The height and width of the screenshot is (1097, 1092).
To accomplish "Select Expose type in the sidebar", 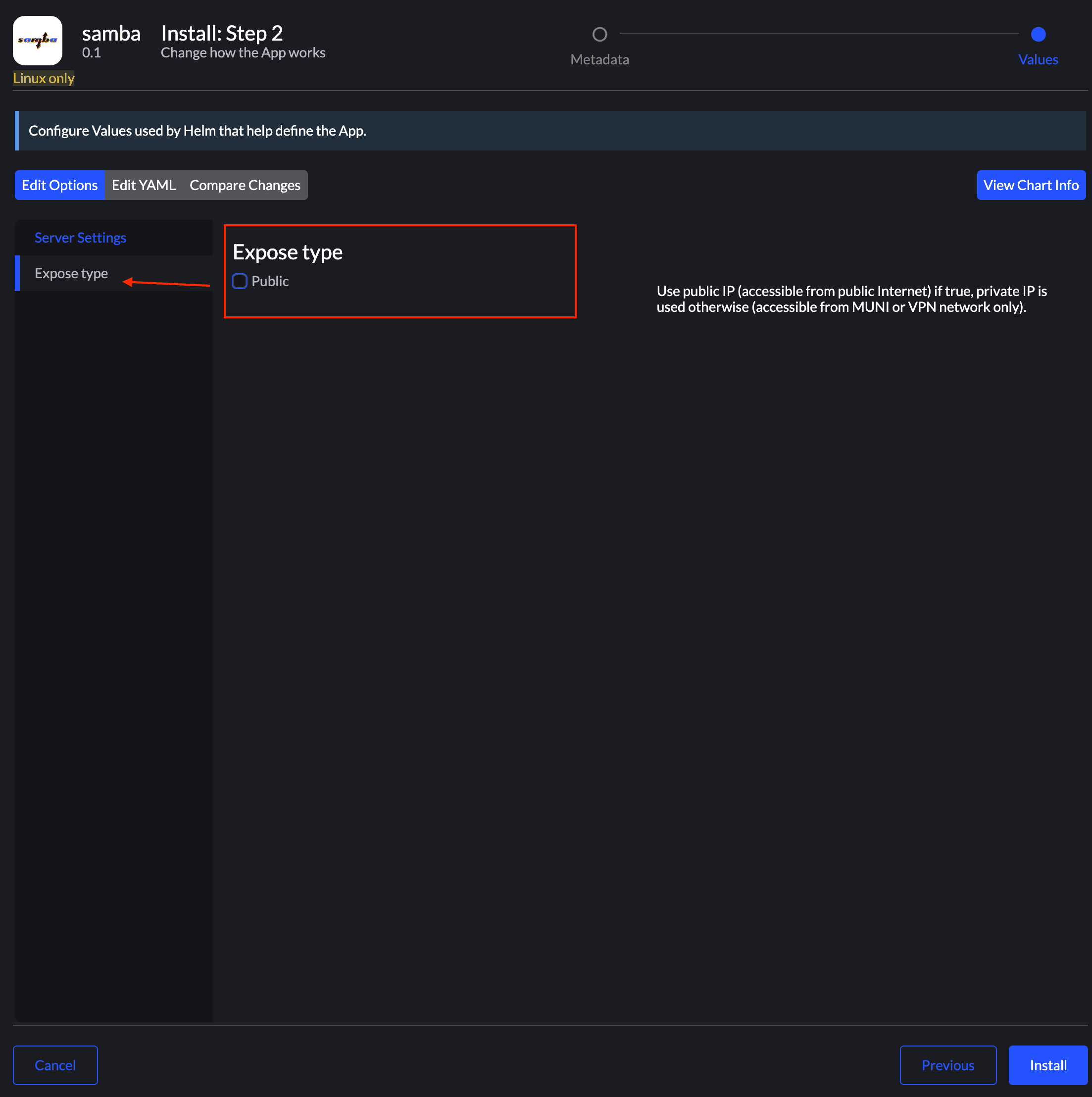I will click(x=71, y=273).
